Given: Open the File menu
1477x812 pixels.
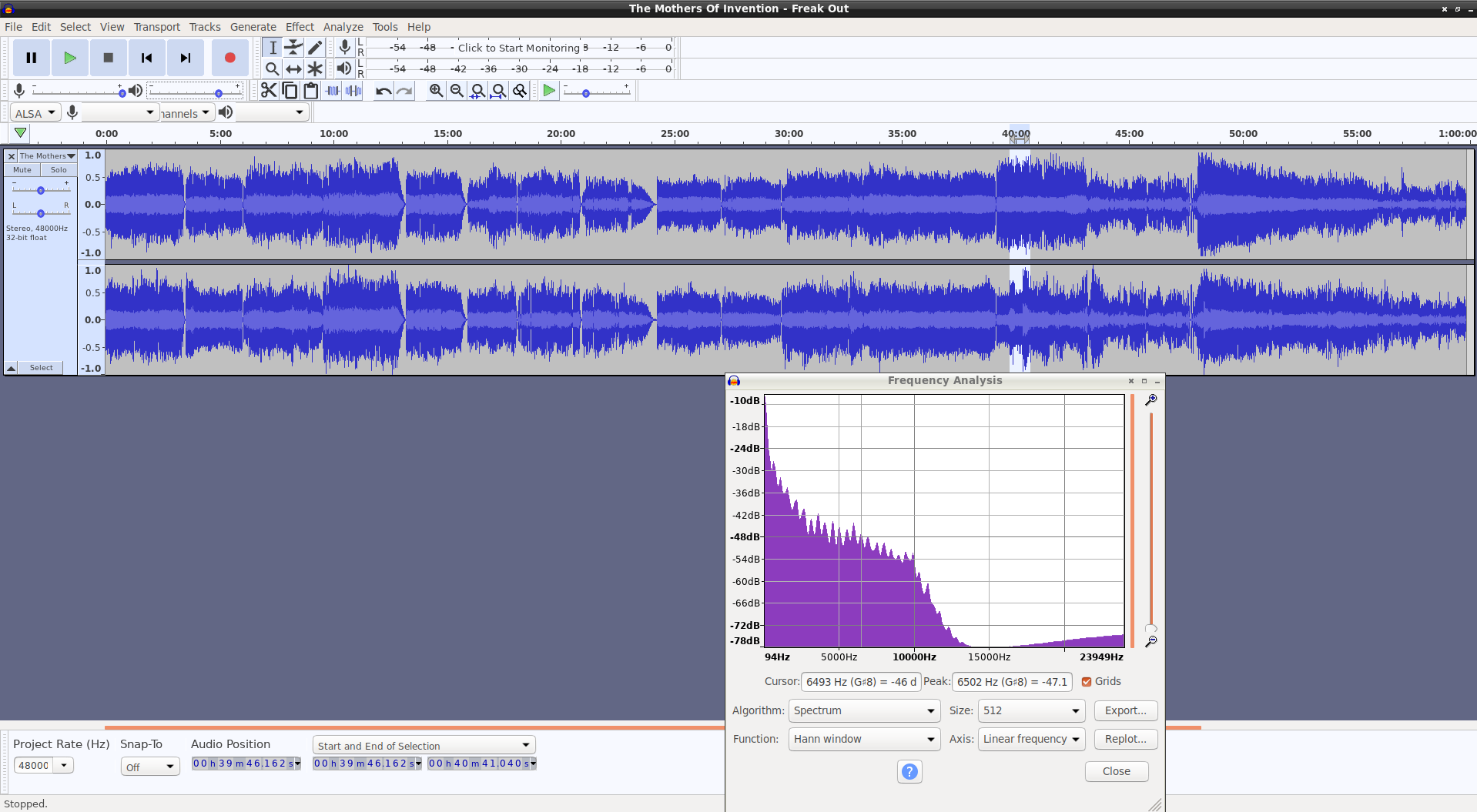Looking at the screenshot, I should click(x=13, y=27).
